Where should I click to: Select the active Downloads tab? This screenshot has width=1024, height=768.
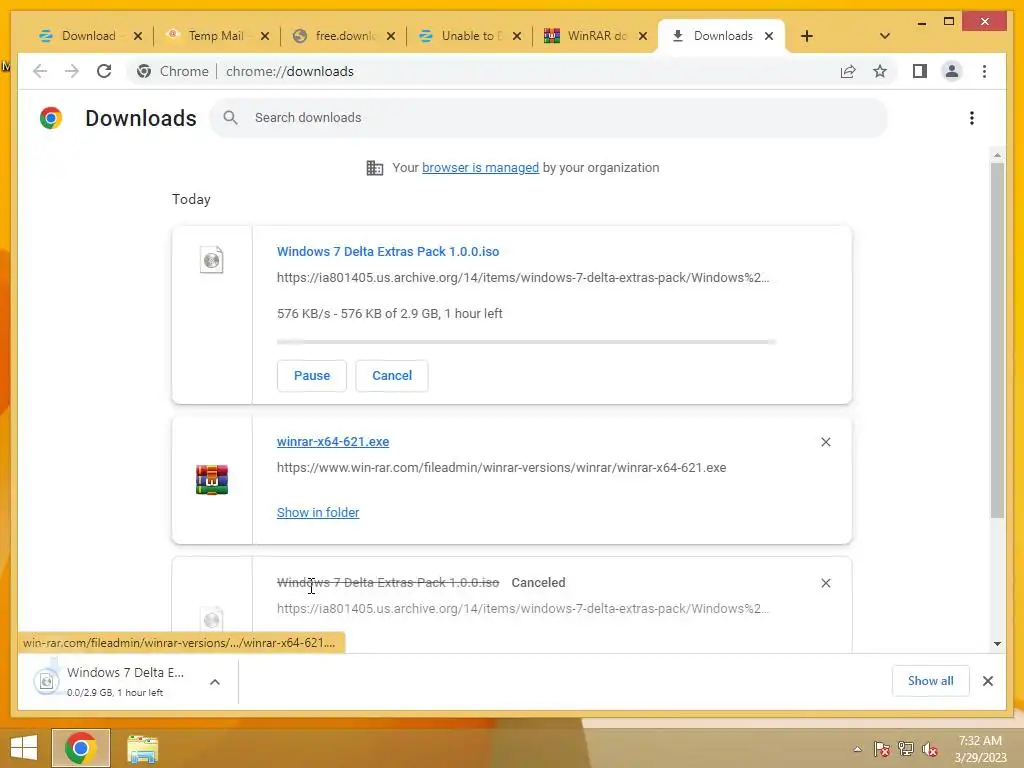(x=722, y=36)
